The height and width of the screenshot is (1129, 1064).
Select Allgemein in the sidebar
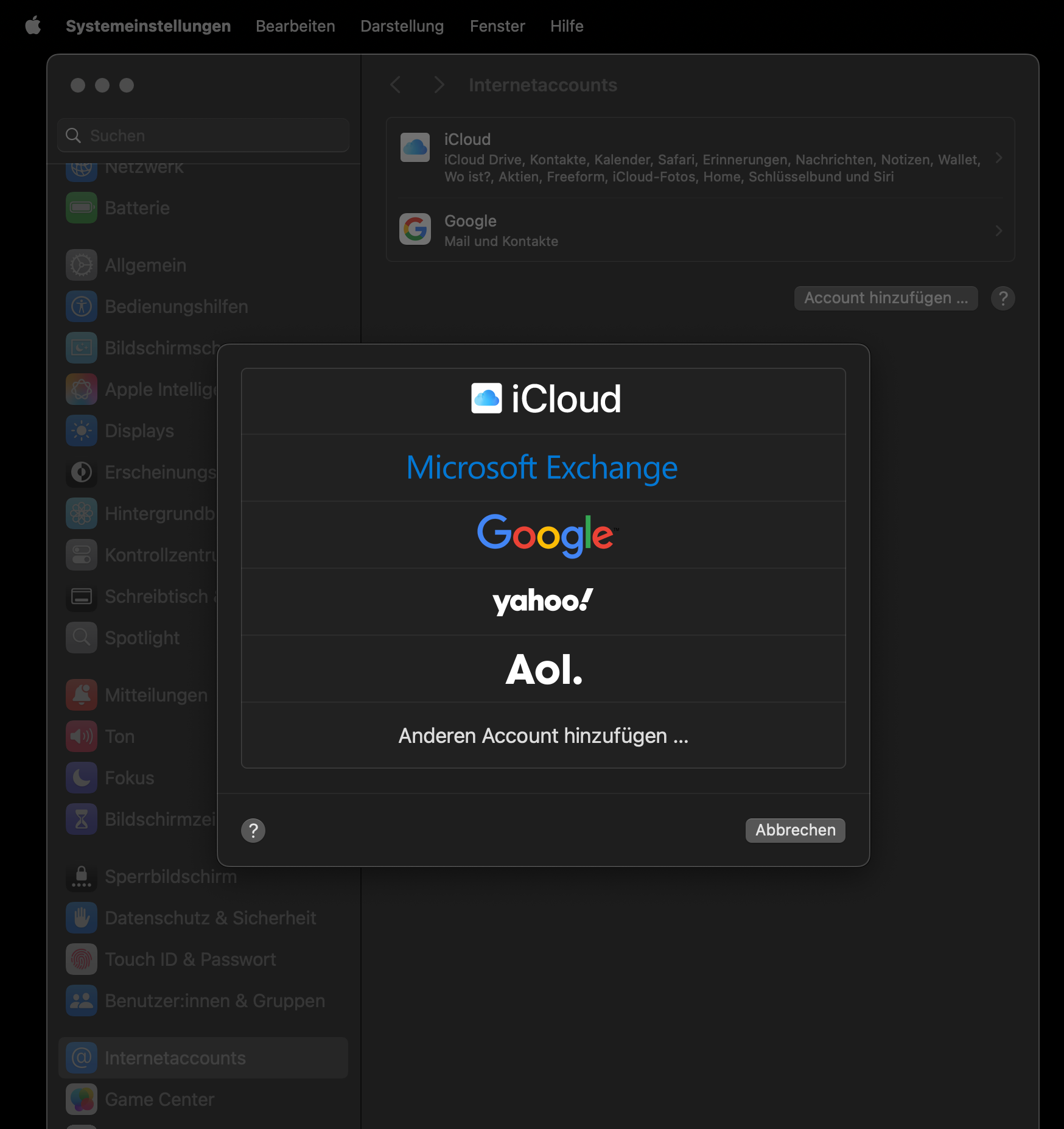pos(203,265)
